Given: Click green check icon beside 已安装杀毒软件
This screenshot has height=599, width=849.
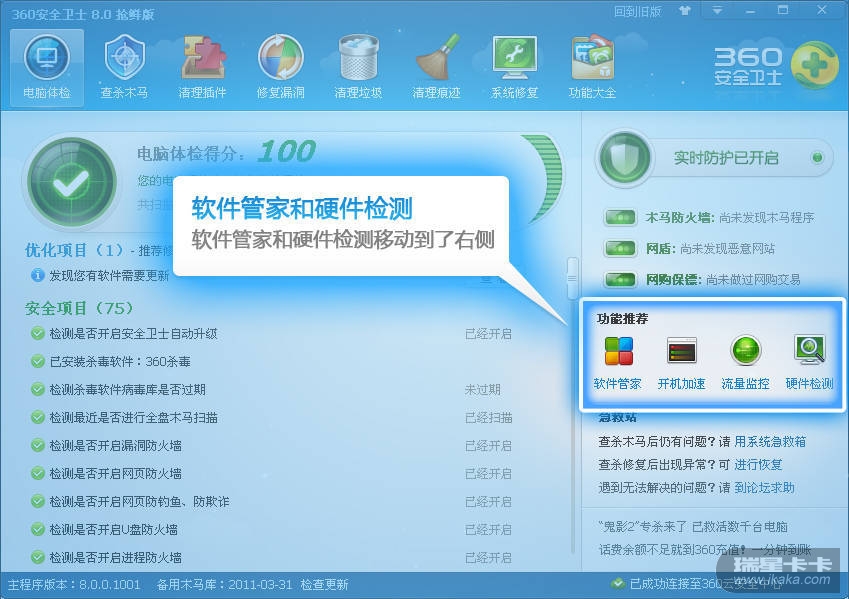Looking at the screenshot, I should click(x=37, y=361).
